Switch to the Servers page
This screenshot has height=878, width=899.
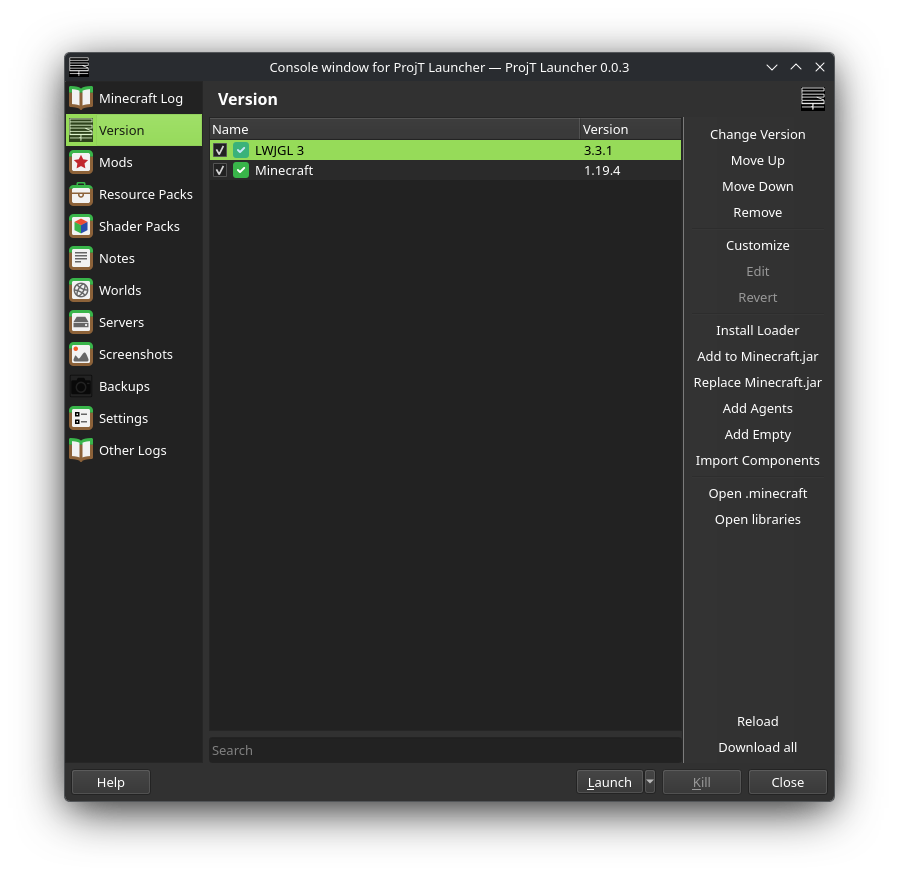(x=119, y=322)
